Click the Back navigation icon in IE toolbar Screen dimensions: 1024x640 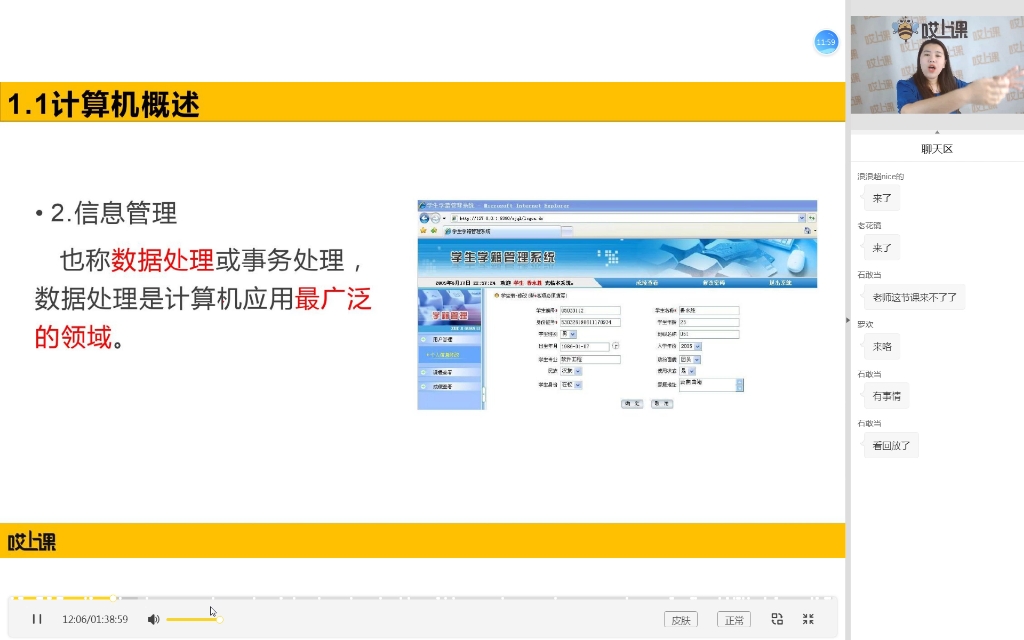(425, 217)
